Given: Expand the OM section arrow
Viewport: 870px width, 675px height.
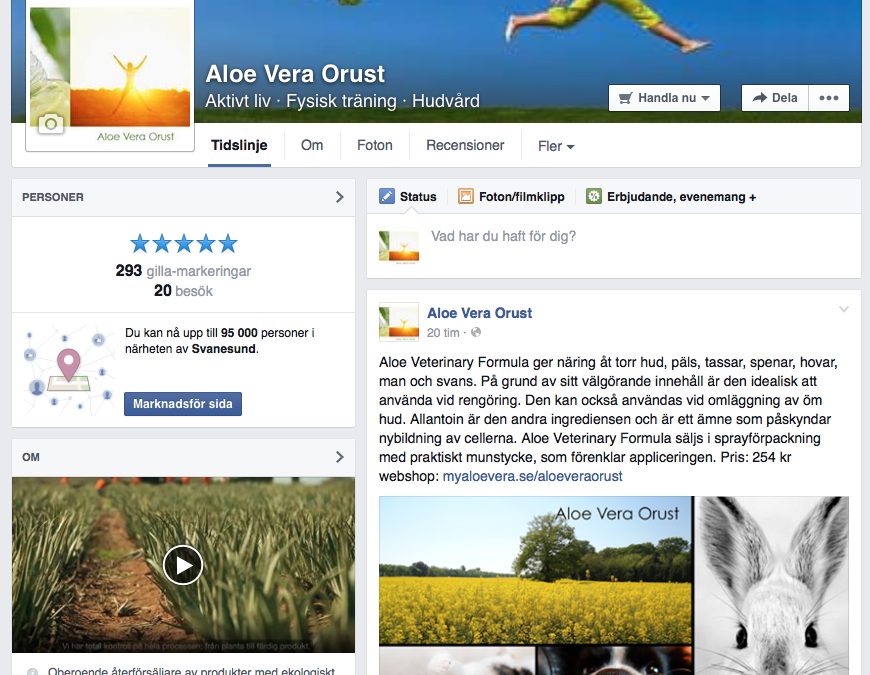Looking at the screenshot, I should point(340,457).
